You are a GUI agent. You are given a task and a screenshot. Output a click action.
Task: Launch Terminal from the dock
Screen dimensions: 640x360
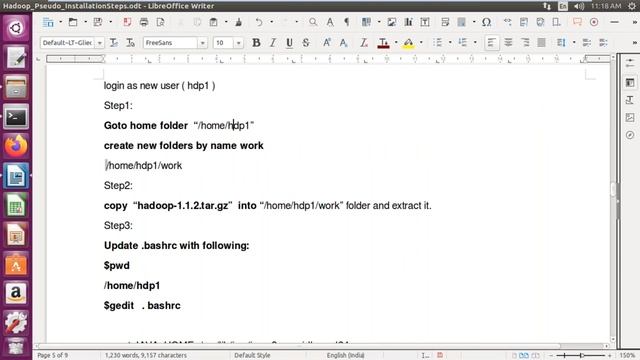16,117
